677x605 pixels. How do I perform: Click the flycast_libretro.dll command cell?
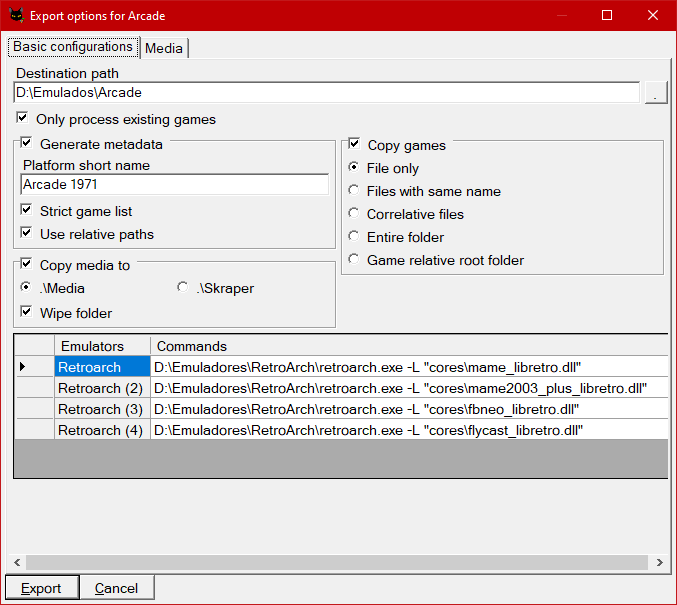click(x=409, y=430)
